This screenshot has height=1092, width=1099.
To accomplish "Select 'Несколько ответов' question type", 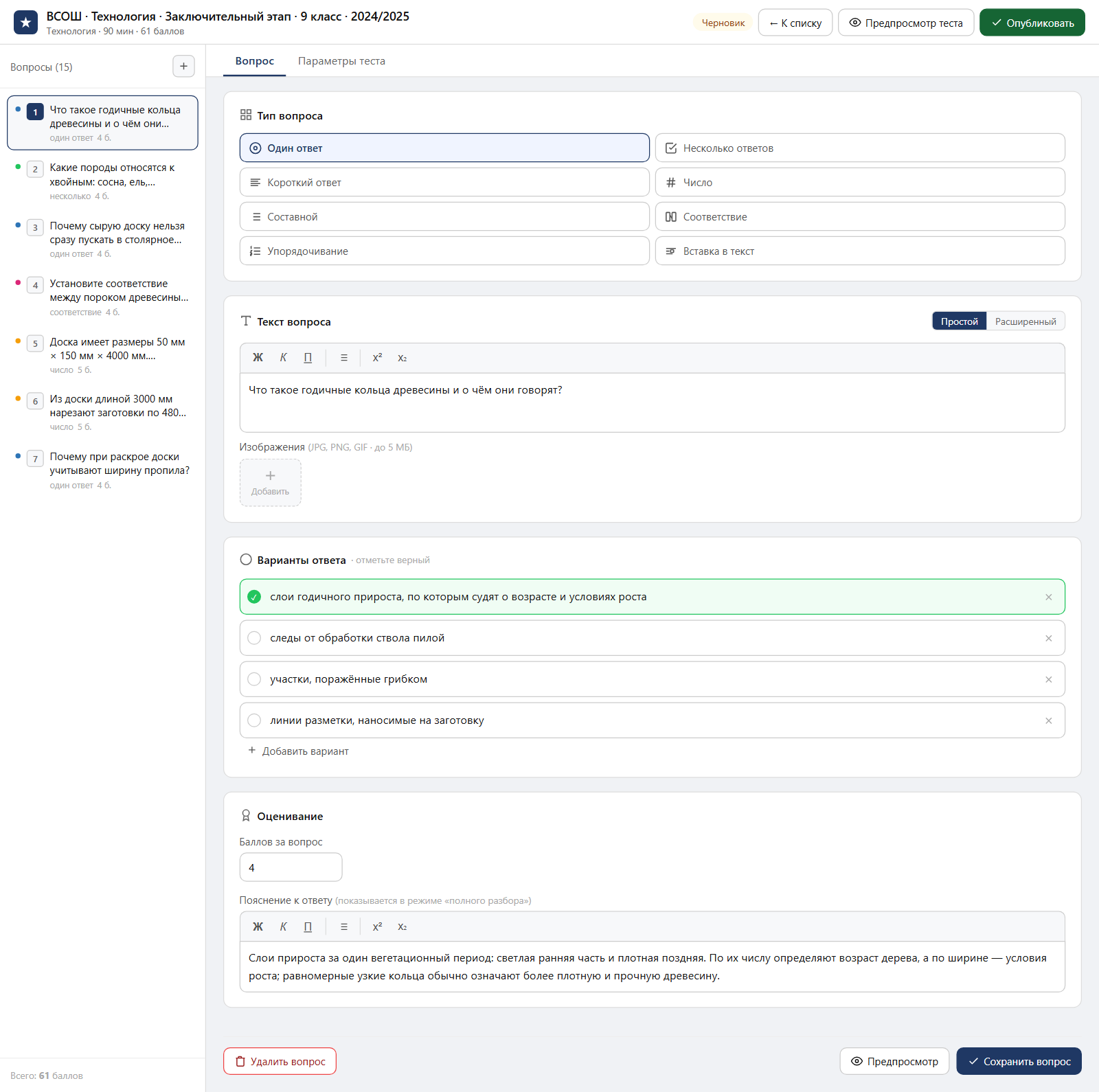I will tap(860, 148).
